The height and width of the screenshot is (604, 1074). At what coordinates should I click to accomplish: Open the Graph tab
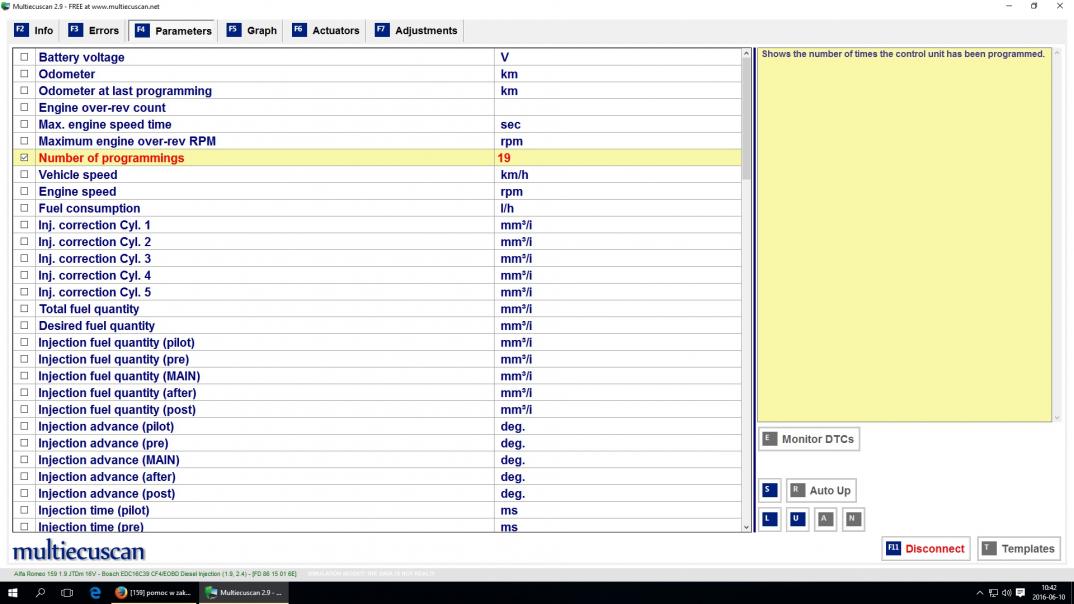point(252,31)
